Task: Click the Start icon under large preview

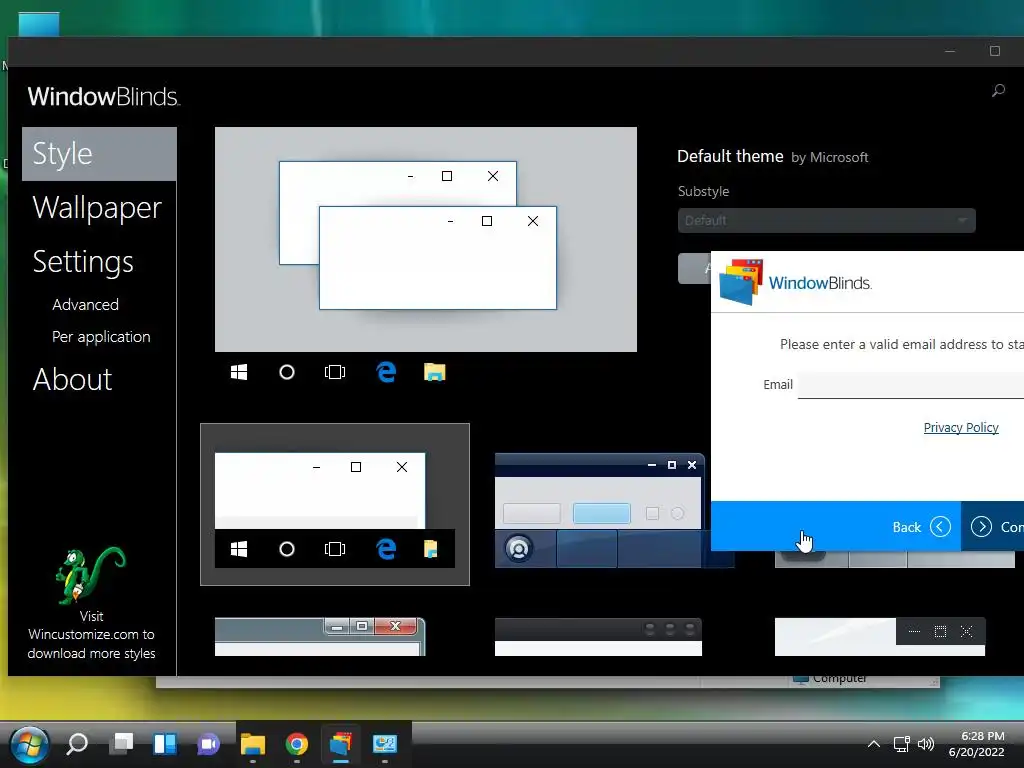Action: tap(239, 372)
